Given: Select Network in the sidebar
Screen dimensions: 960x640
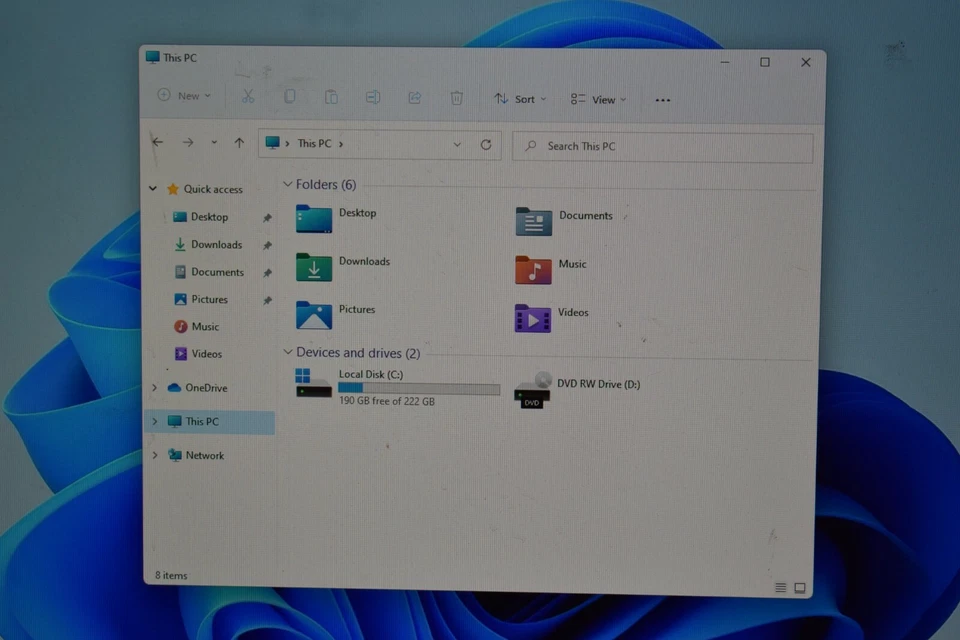Looking at the screenshot, I should pyautogui.click(x=204, y=456).
